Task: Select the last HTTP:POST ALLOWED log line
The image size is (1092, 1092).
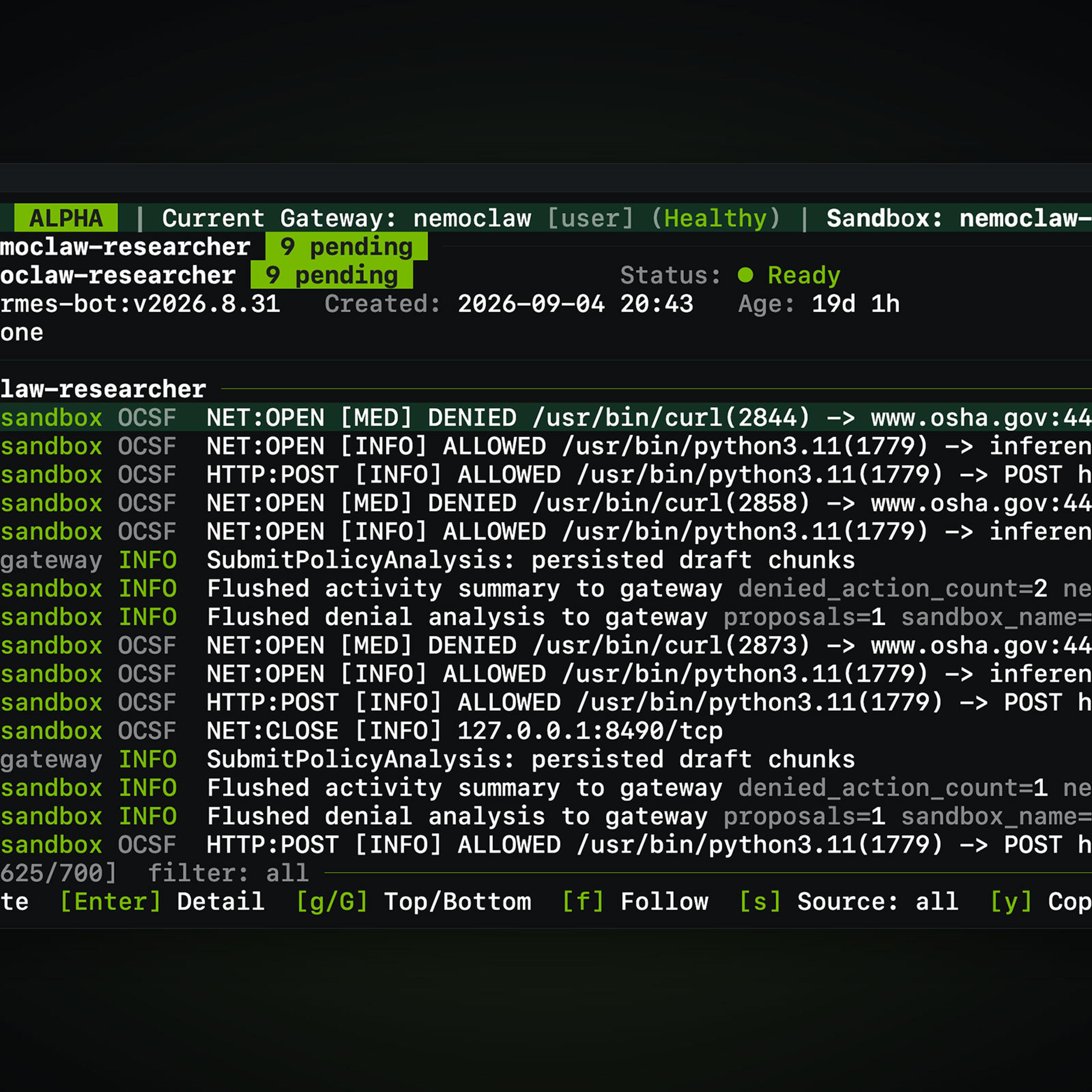Action: [x=546, y=844]
